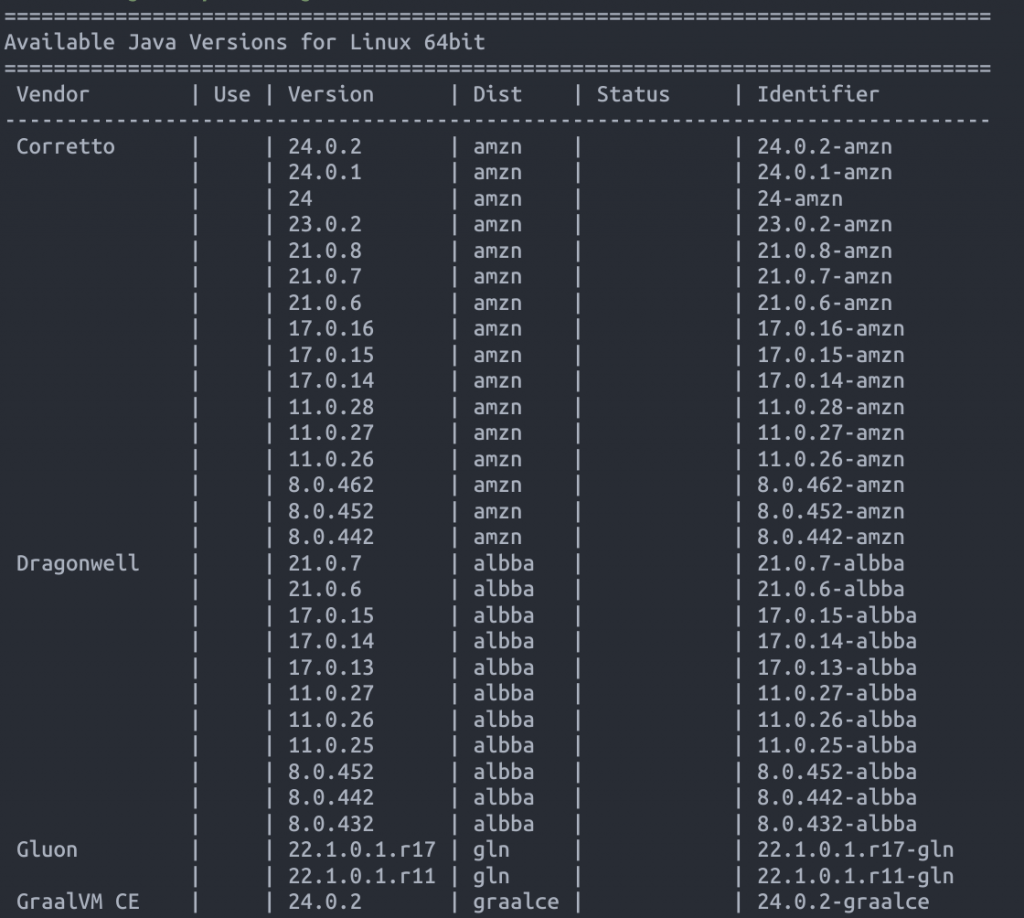Click identifier 8.0.452-albba
The width and height of the screenshot is (1024, 918).
point(837,772)
